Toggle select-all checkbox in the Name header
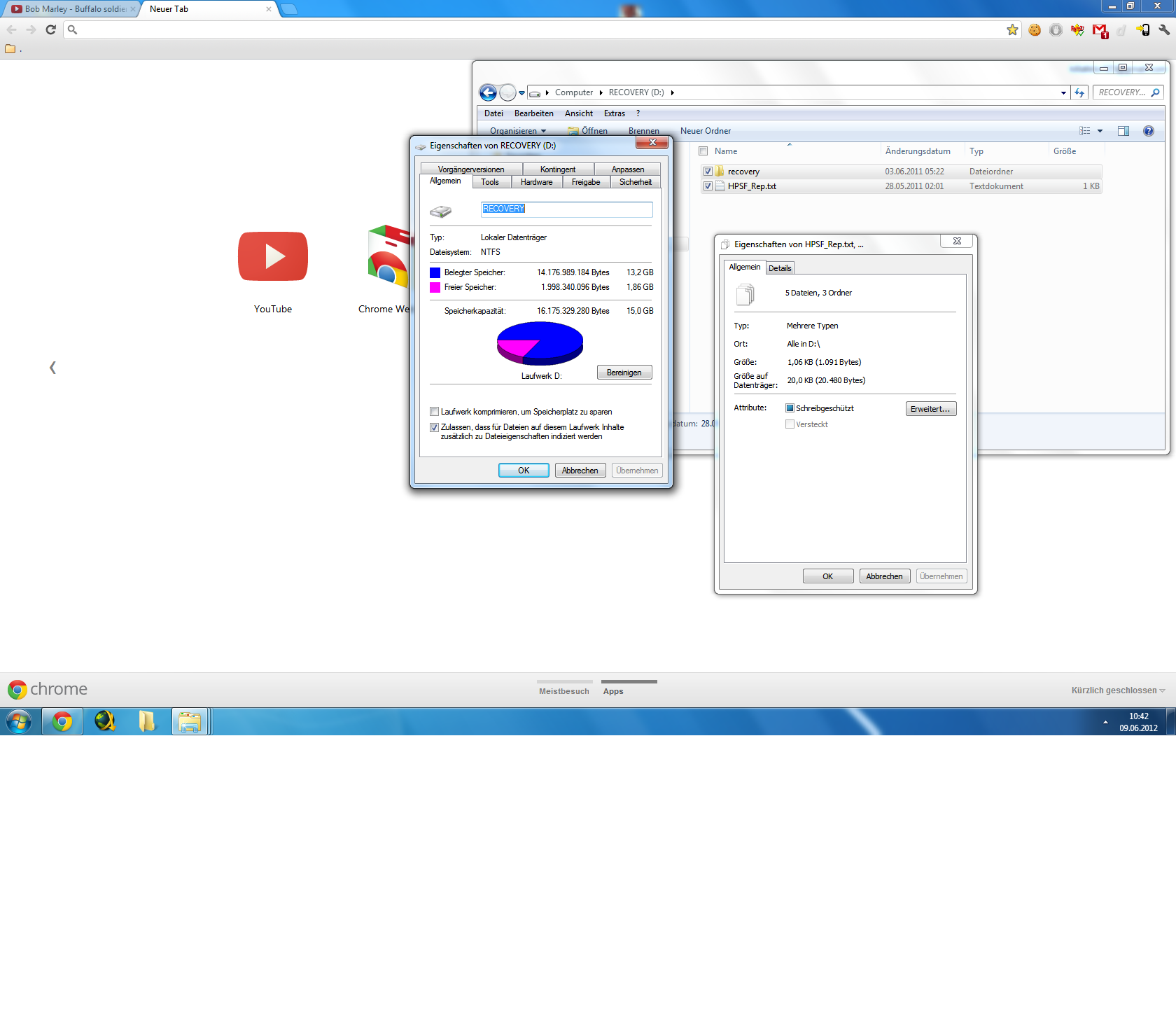 click(x=703, y=151)
